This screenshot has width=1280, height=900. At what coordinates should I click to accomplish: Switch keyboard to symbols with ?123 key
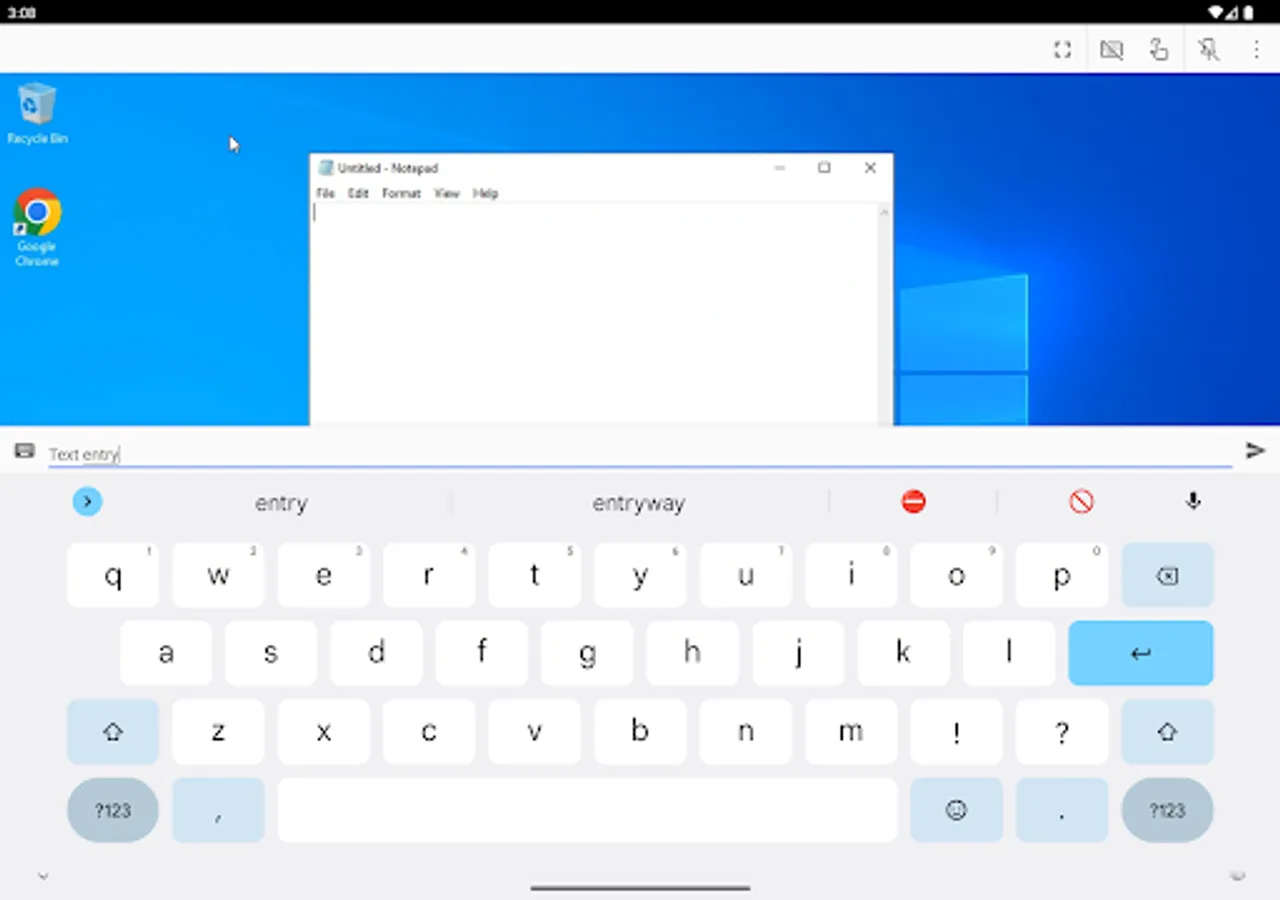point(112,810)
